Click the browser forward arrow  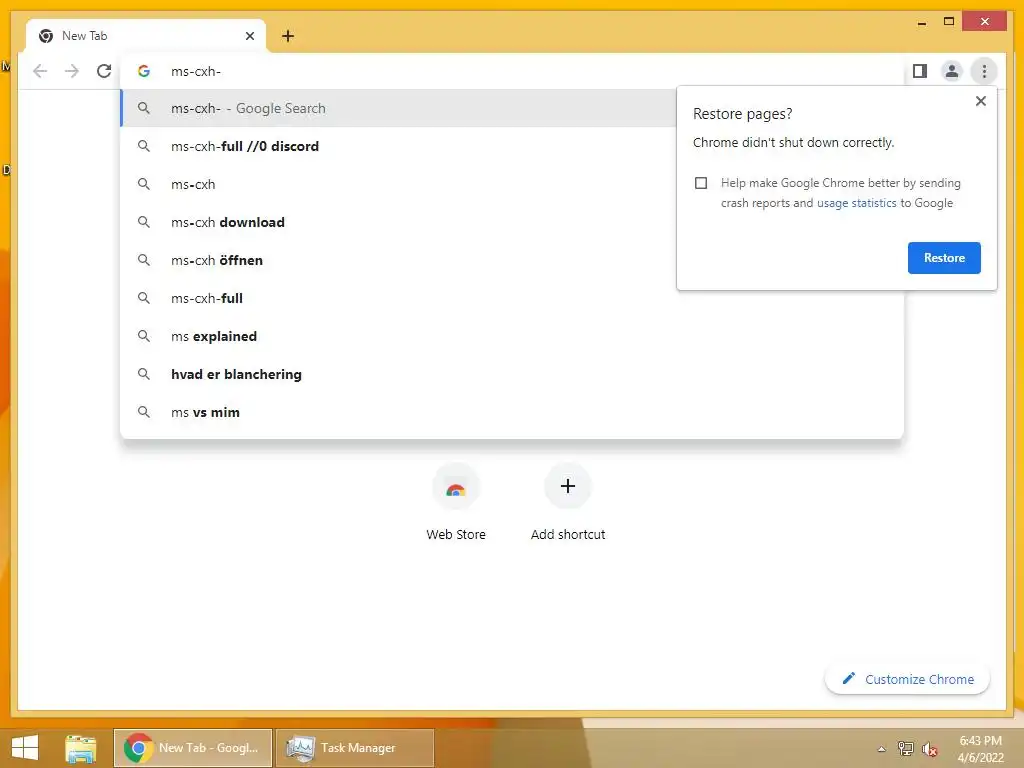click(x=72, y=71)
